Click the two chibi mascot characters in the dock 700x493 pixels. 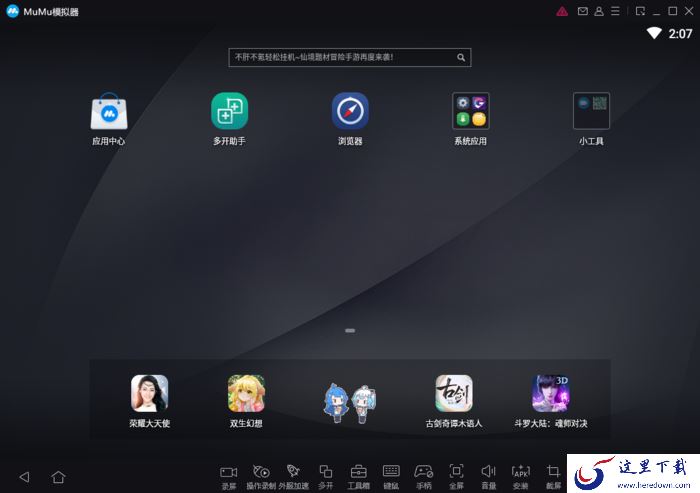pyautogui.click(x=350, y=403)
